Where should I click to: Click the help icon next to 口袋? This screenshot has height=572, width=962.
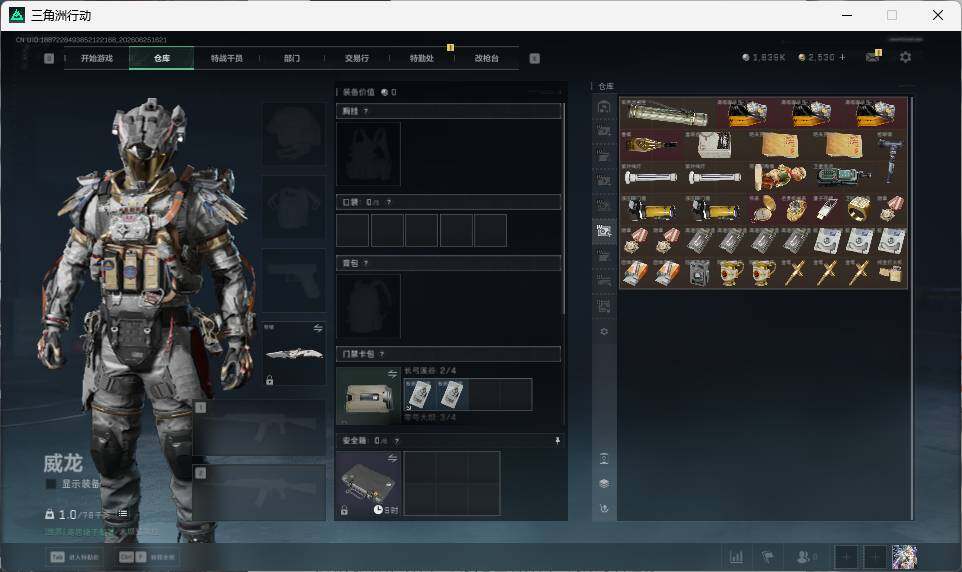(x=388, y=202)
